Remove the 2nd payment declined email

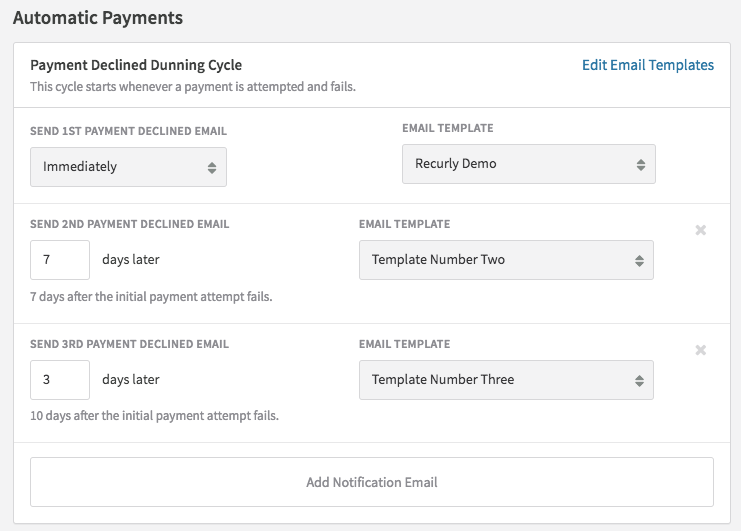coord(700,231)
